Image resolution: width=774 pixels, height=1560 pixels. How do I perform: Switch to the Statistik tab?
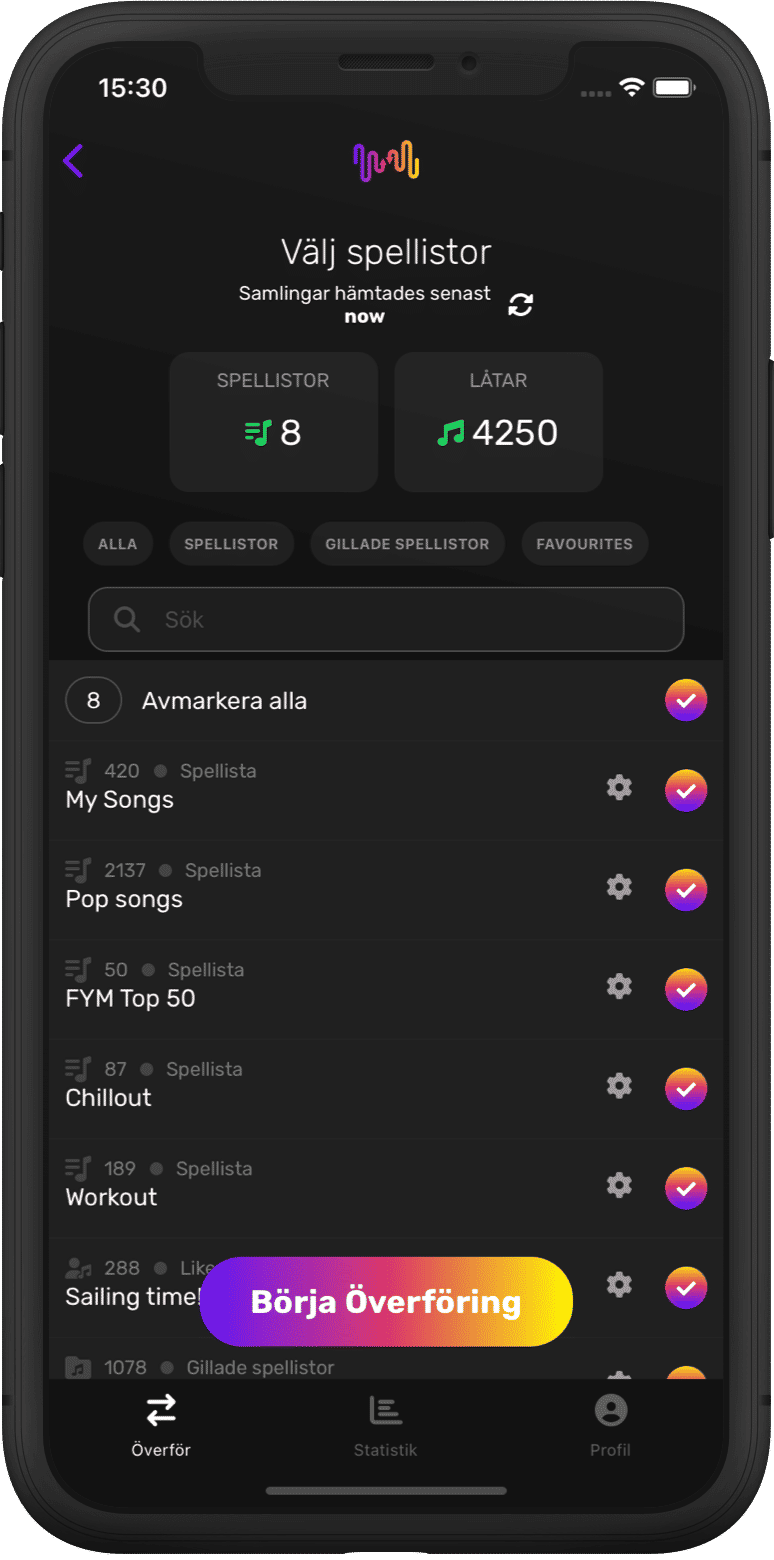pyautogui.click(x=385, y=1425)
